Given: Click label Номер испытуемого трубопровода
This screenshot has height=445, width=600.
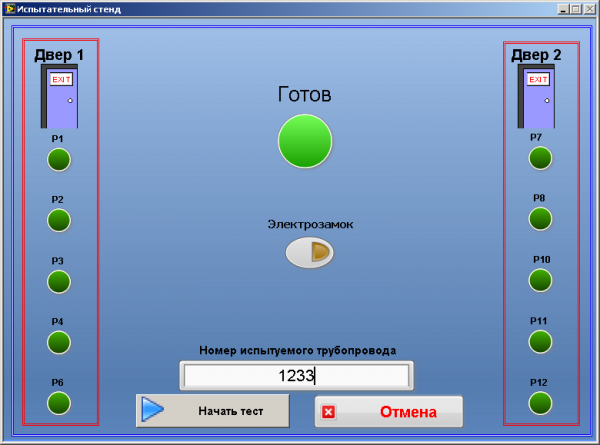Looking at the screenshot, I should 297,350.
